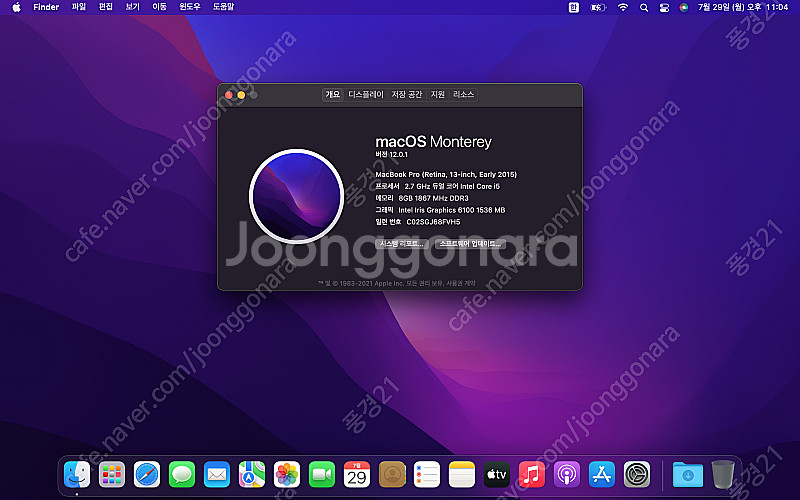The height and width of the screenshot is (500, 800).
Task: Open the 편집 menu
Action: click(x=106, y=7)
